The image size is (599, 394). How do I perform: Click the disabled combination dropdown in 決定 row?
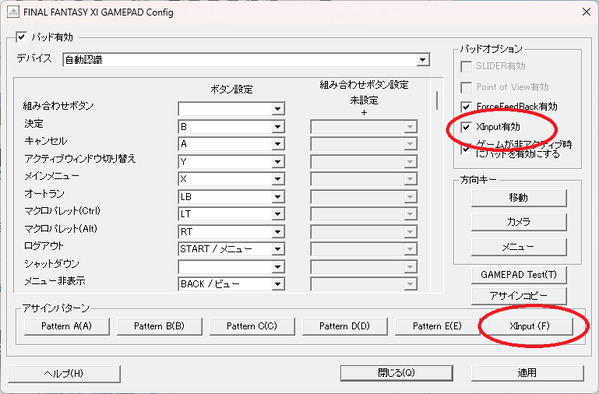(364, 126)
